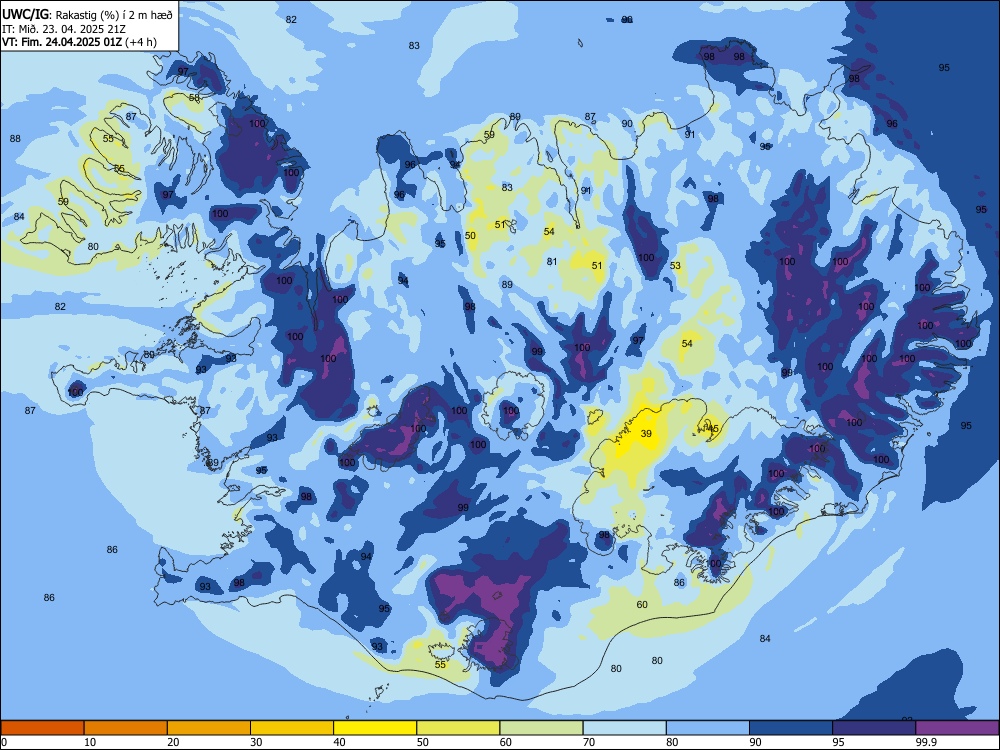Click the legend tick label 70
1000x750 pixels.
(589, 742)
